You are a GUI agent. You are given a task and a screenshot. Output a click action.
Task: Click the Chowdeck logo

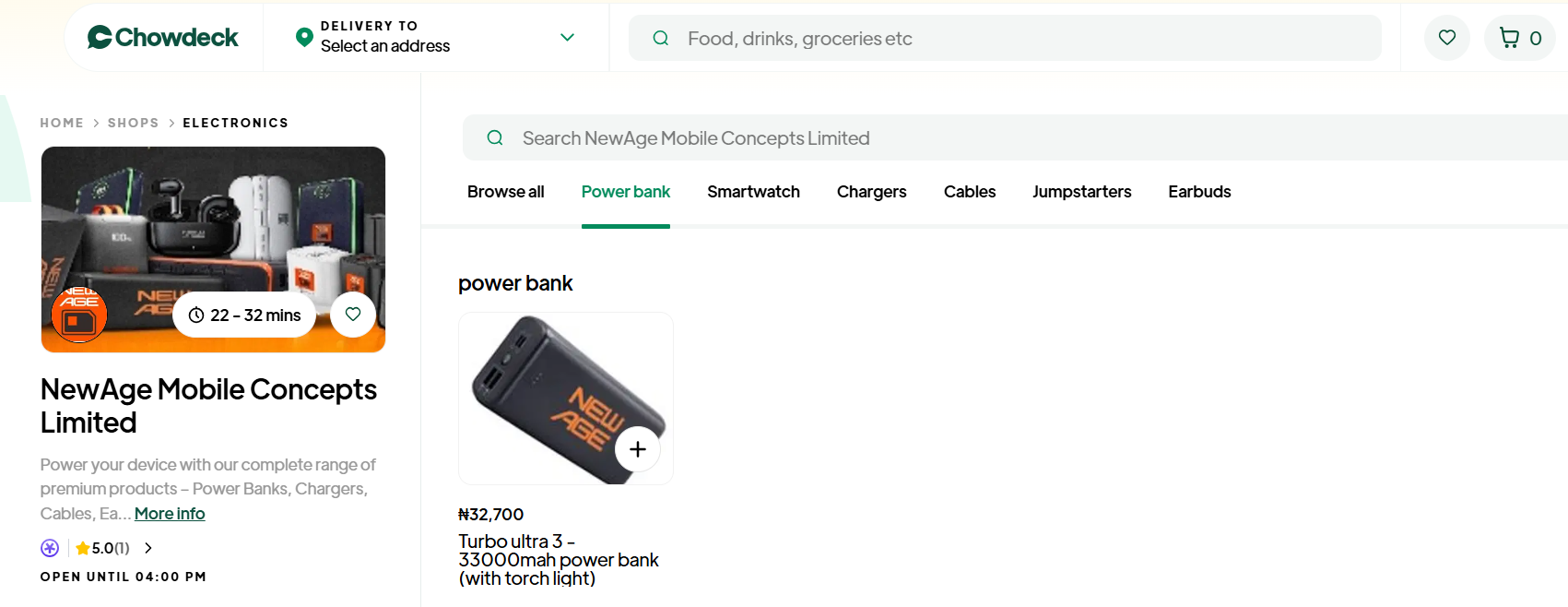point(163,38)
